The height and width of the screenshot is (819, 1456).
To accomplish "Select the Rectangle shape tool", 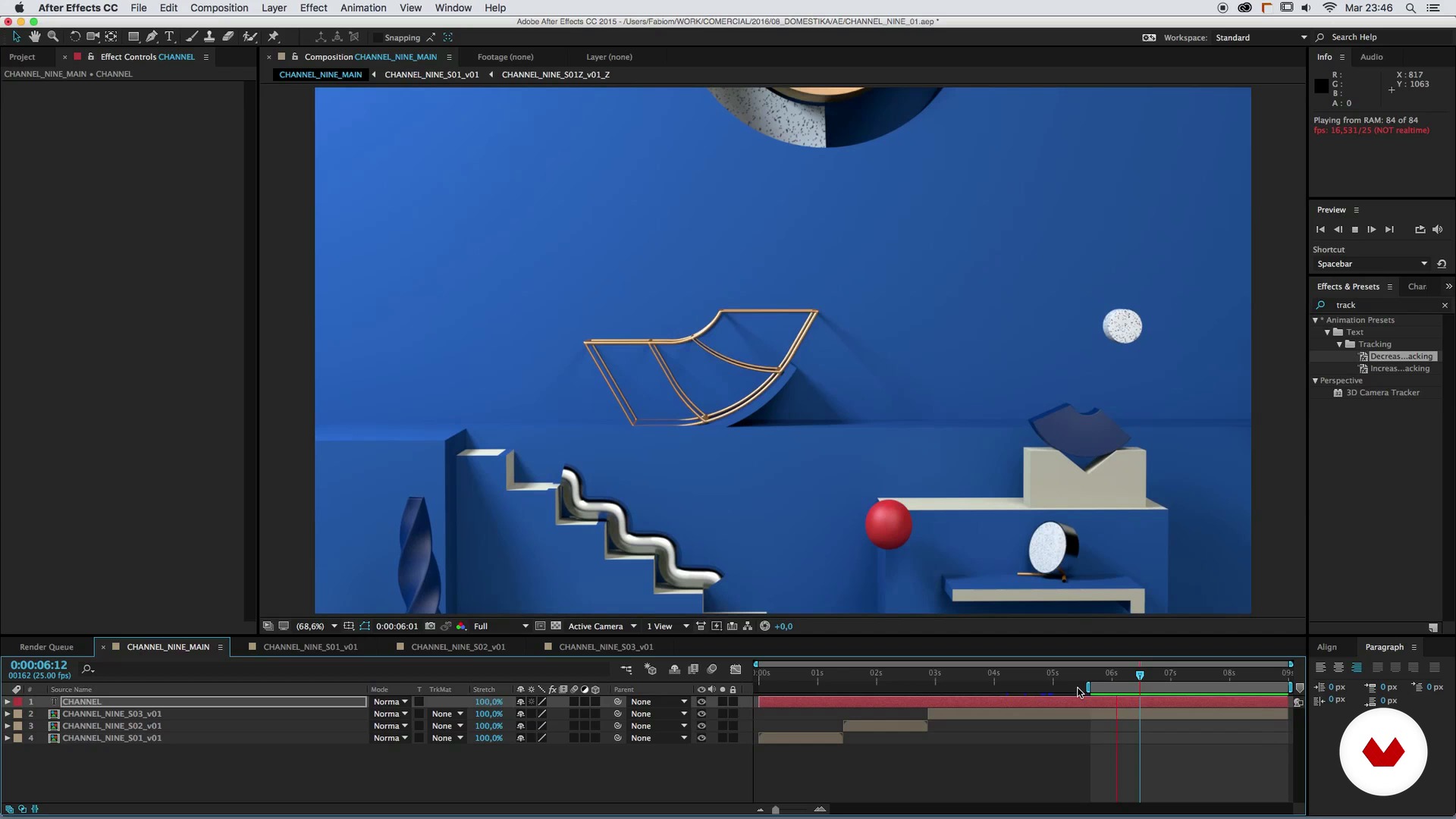I will pos(133,36).
